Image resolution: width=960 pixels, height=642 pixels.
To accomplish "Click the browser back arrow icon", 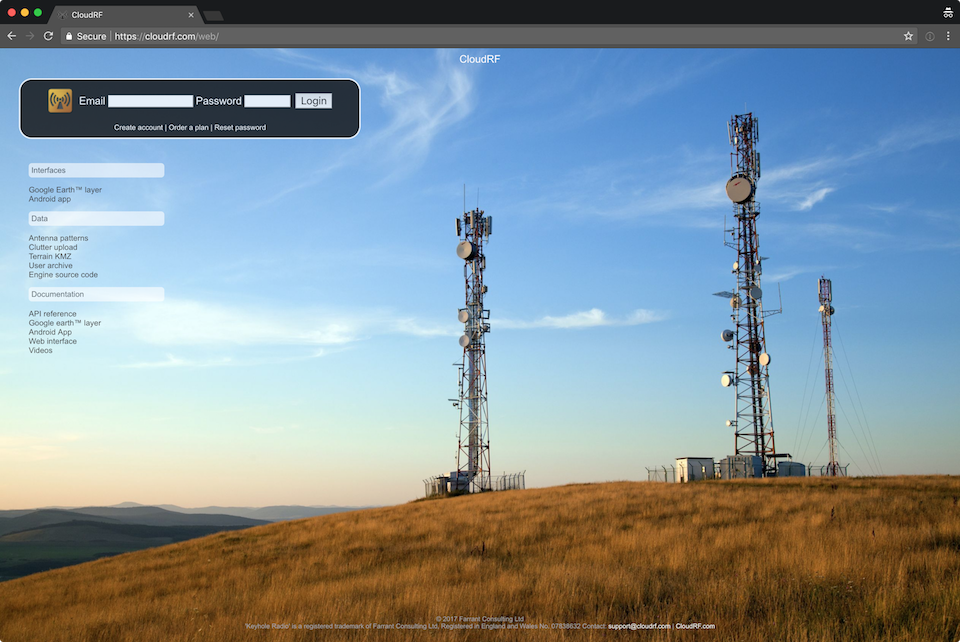I will point(11,35).
